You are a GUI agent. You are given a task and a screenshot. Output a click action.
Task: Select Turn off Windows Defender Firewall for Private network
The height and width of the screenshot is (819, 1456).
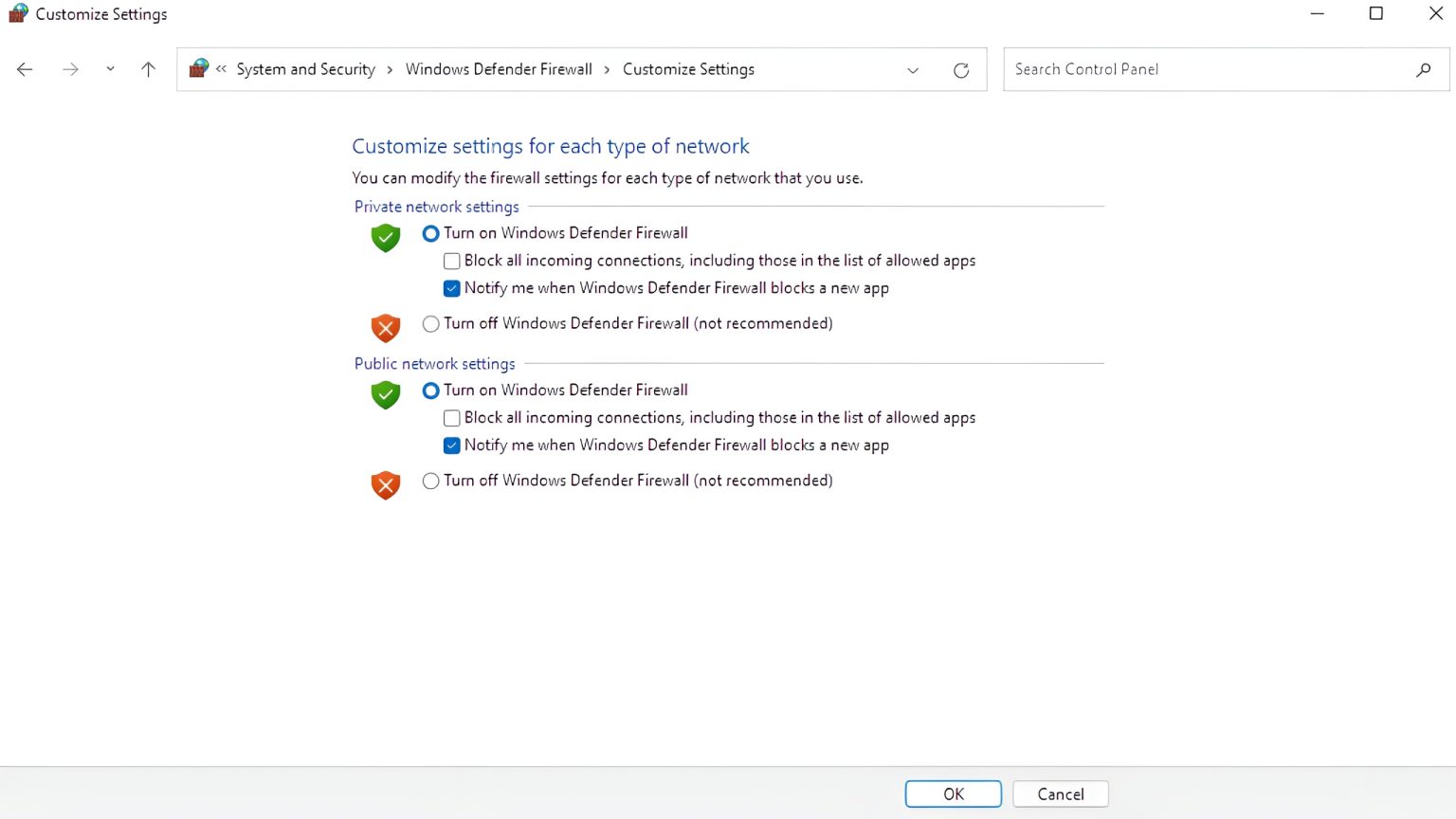(430, 323)
